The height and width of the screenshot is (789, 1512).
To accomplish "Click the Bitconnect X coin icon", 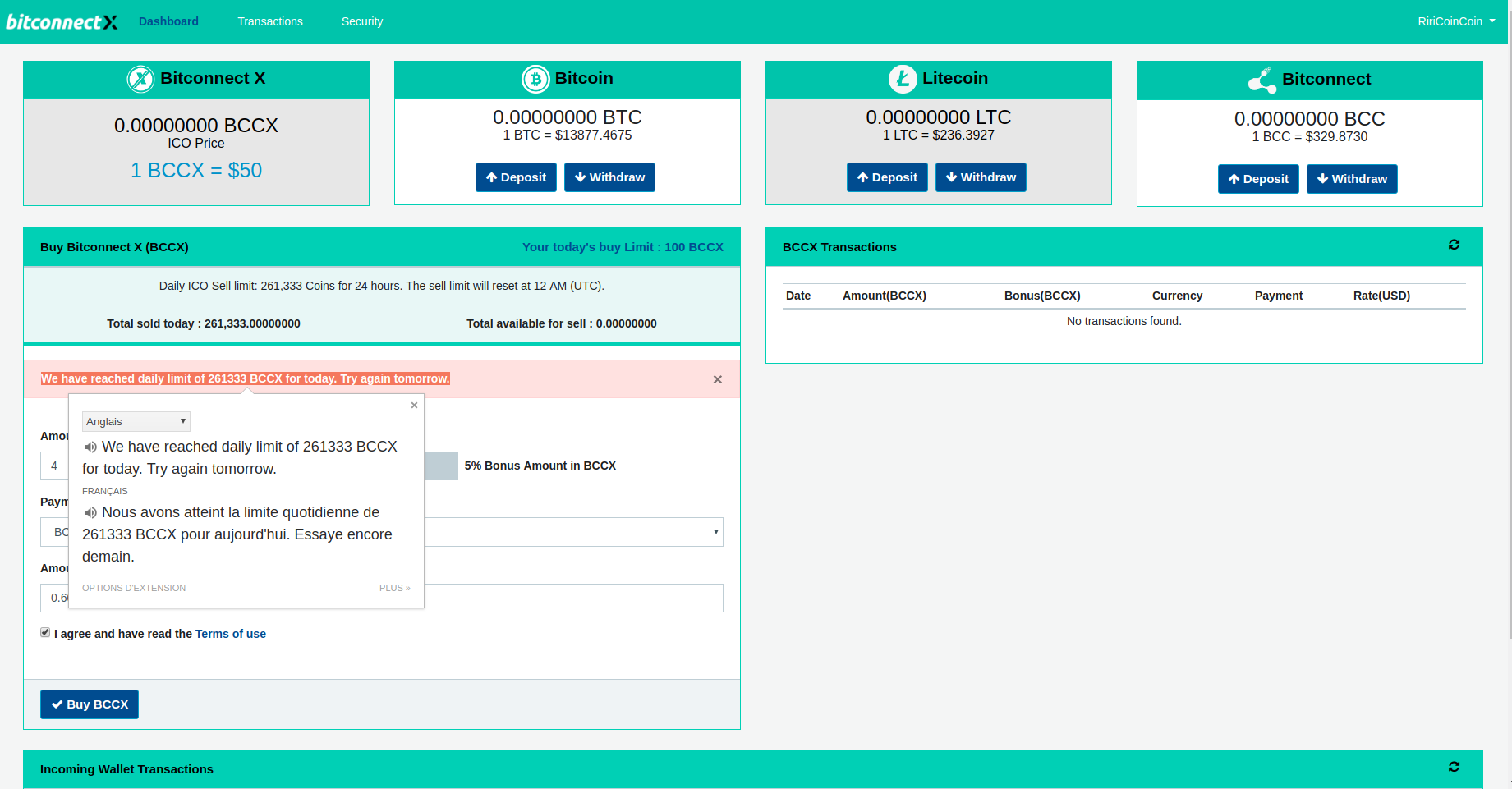I will point(140,80).
